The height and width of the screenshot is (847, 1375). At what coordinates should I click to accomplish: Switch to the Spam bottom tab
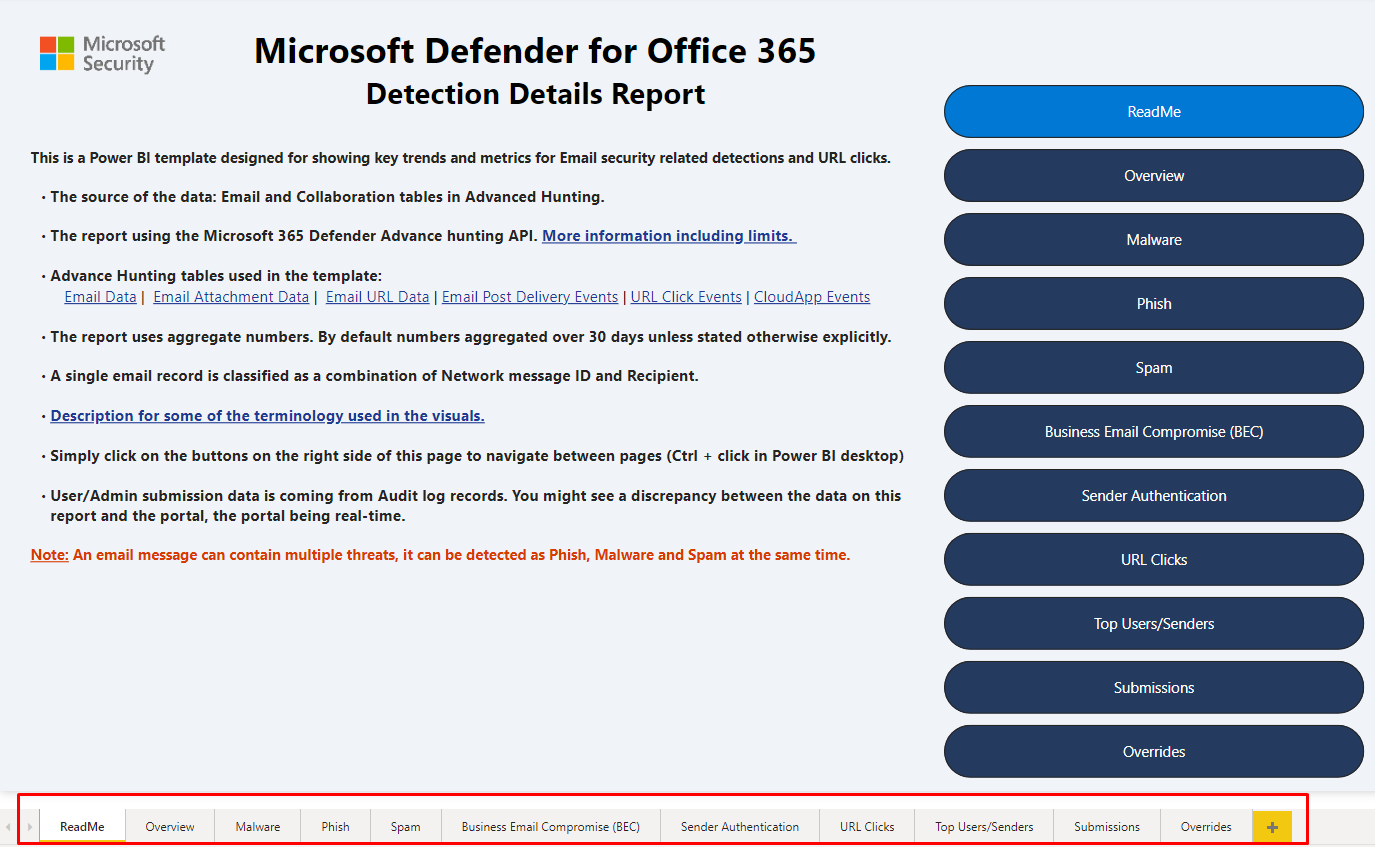[405, 827]
